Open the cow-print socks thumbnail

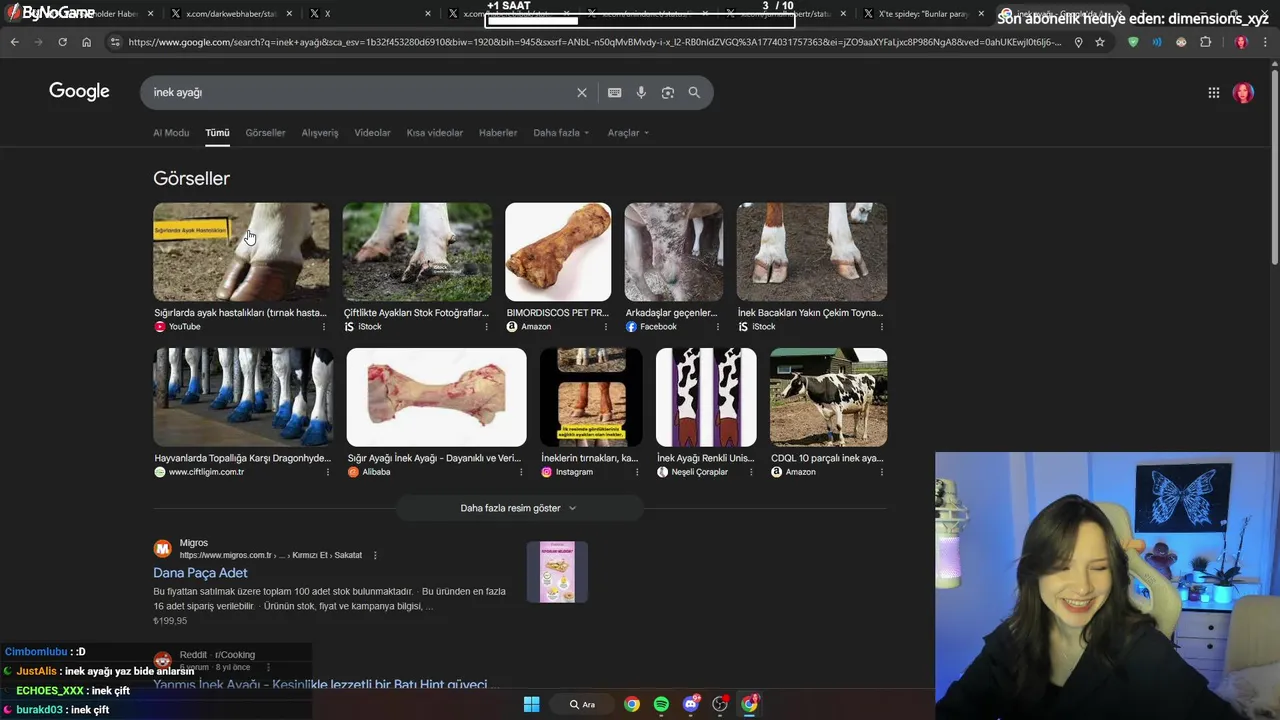click(x=706, y=397)
